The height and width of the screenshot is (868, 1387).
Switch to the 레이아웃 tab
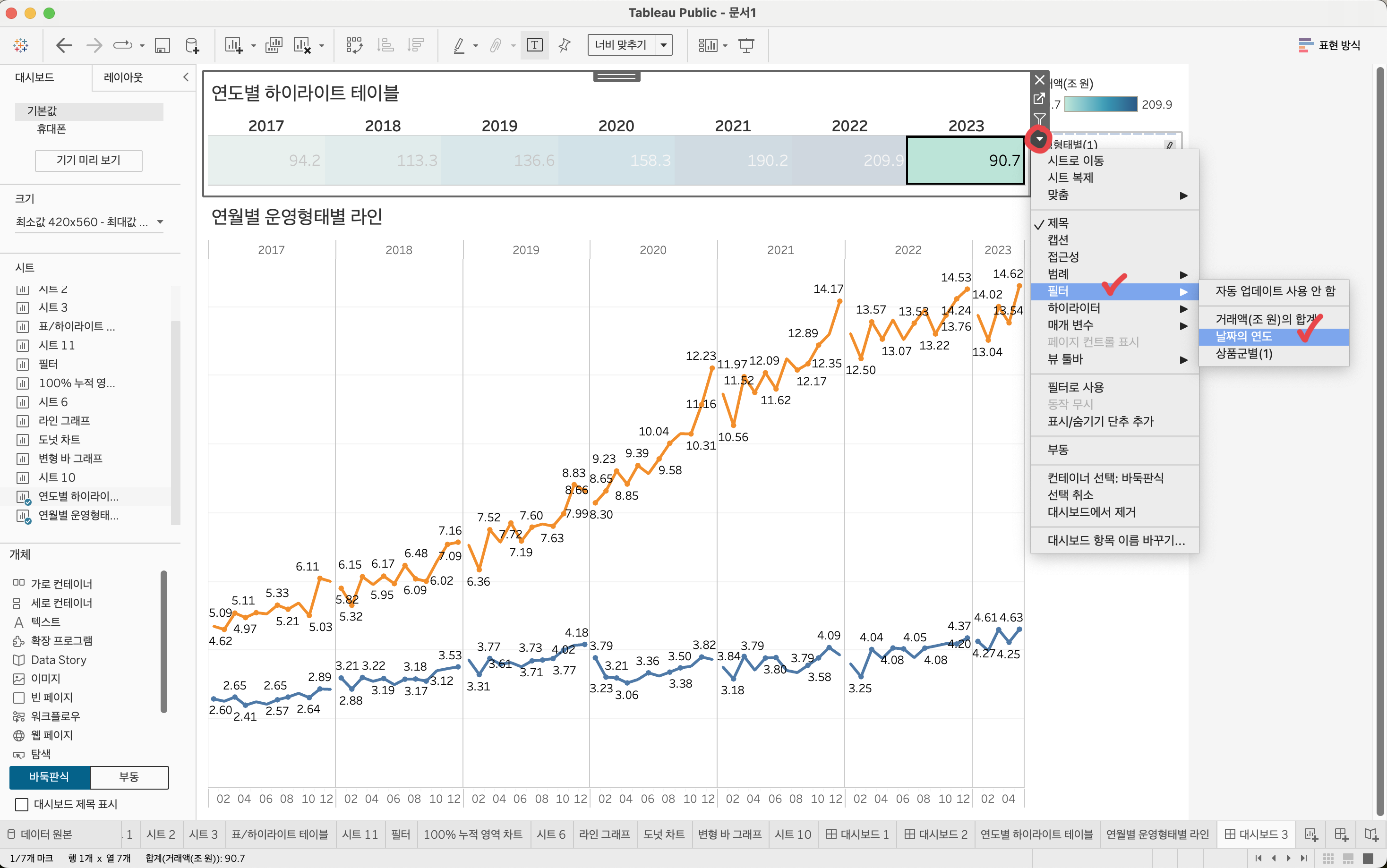123,77
